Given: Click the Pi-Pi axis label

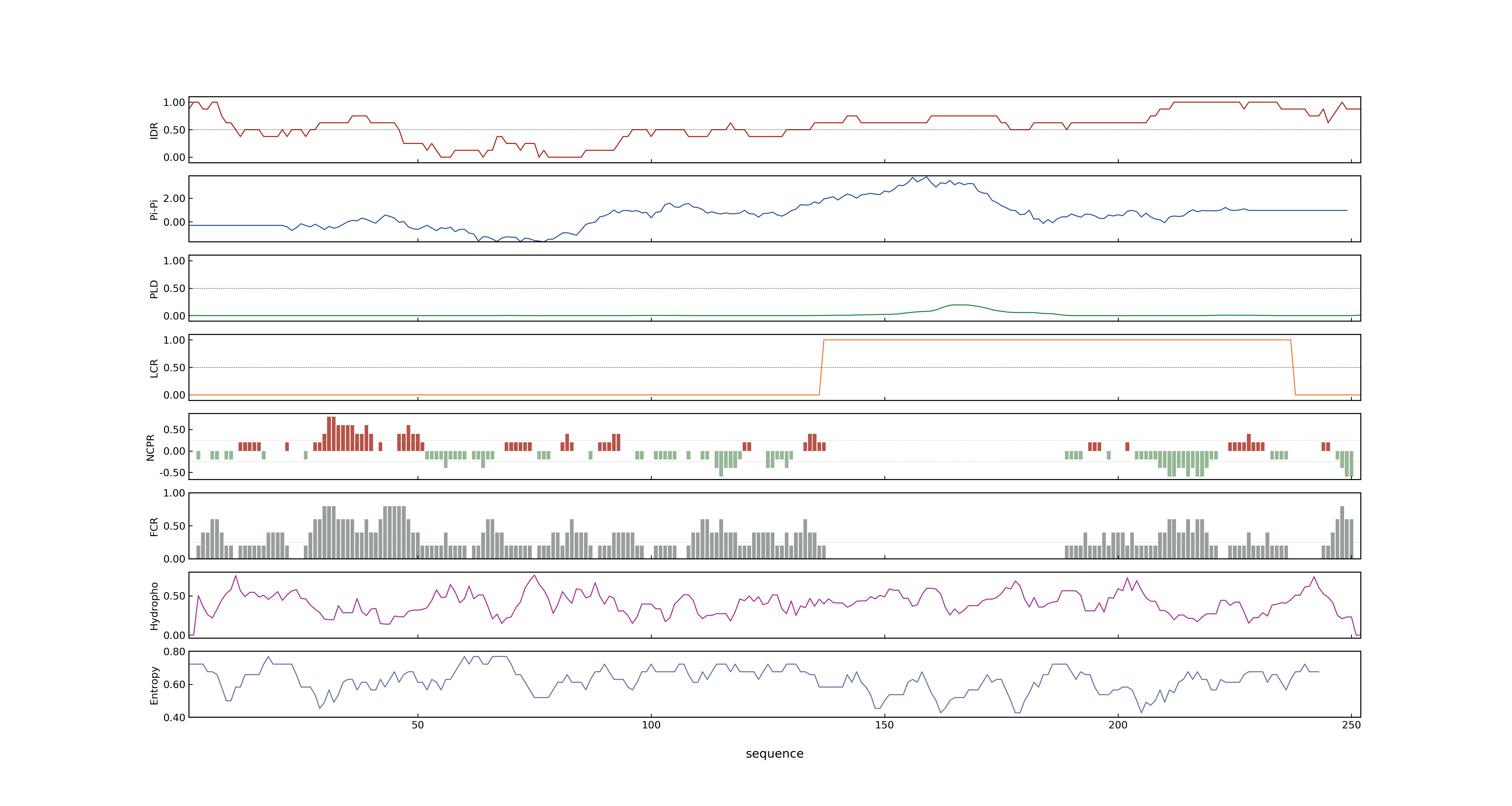Looking at the screenshot, I should [154, 209].
